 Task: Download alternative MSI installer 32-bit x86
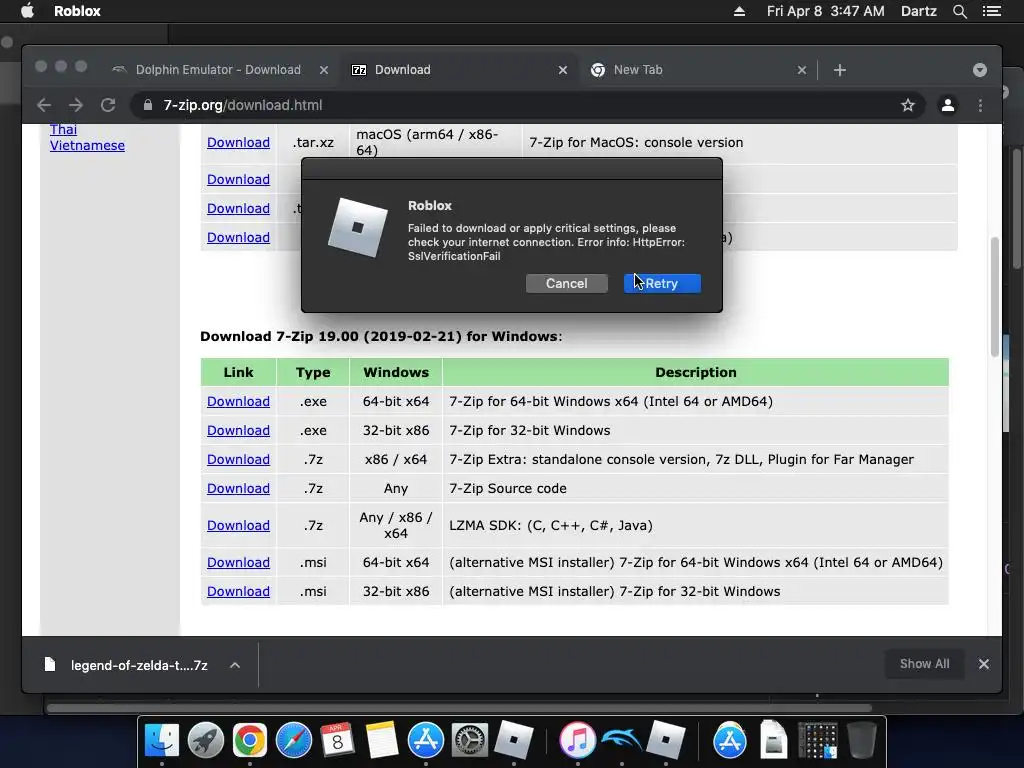pyautogui.click(x=238, y=592)
